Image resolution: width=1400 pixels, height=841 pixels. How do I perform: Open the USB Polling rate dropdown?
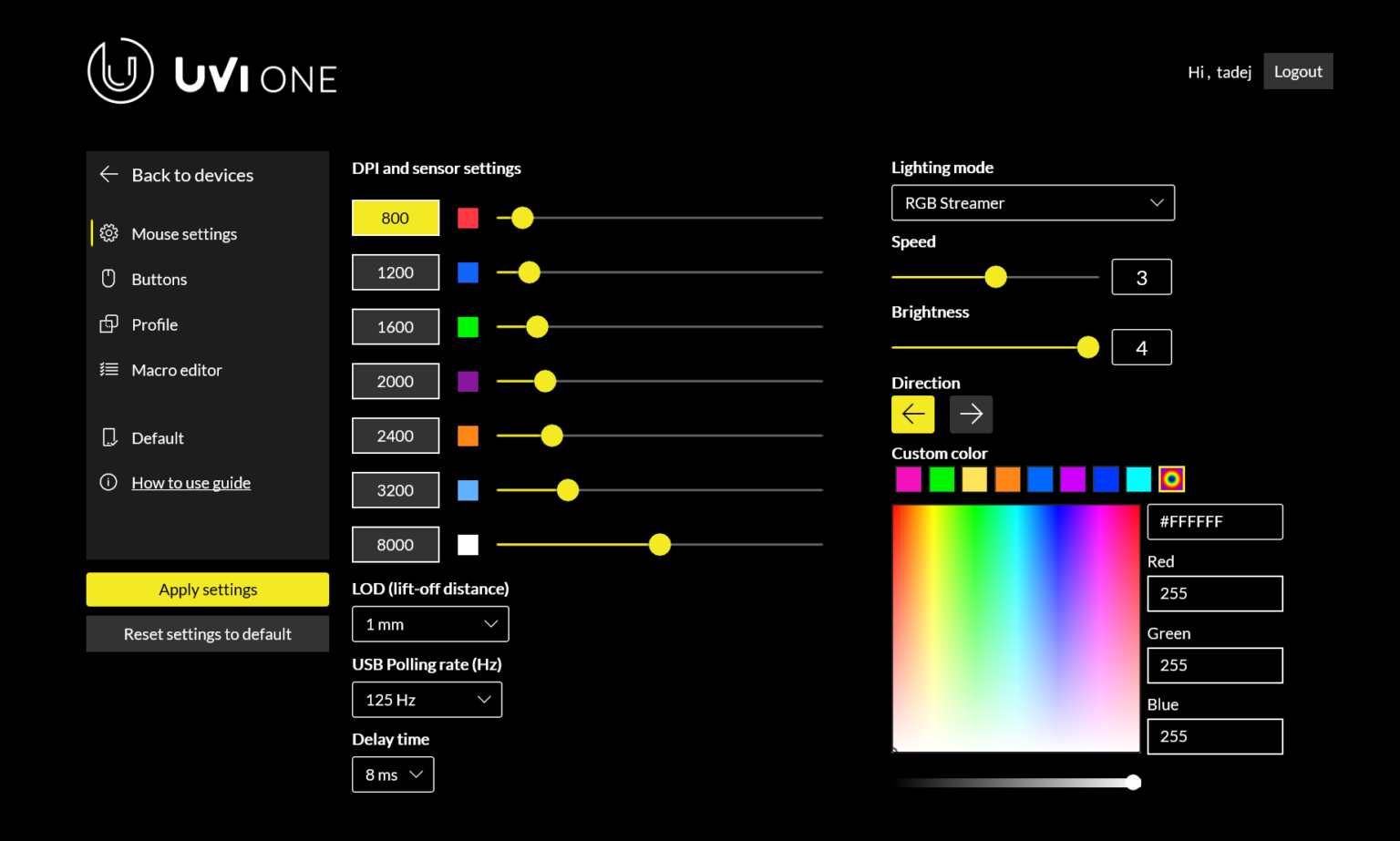point(427,699)
